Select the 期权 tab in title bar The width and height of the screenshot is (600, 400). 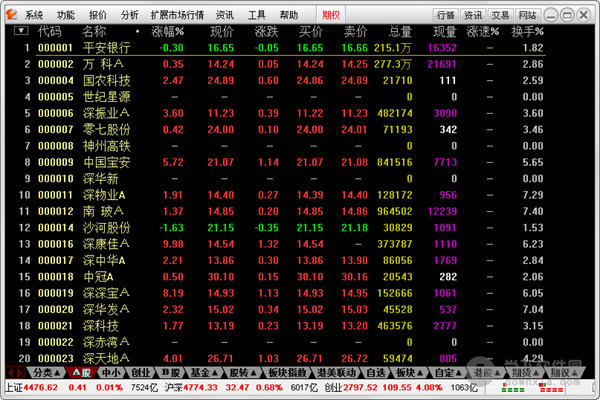click(331, 15)
